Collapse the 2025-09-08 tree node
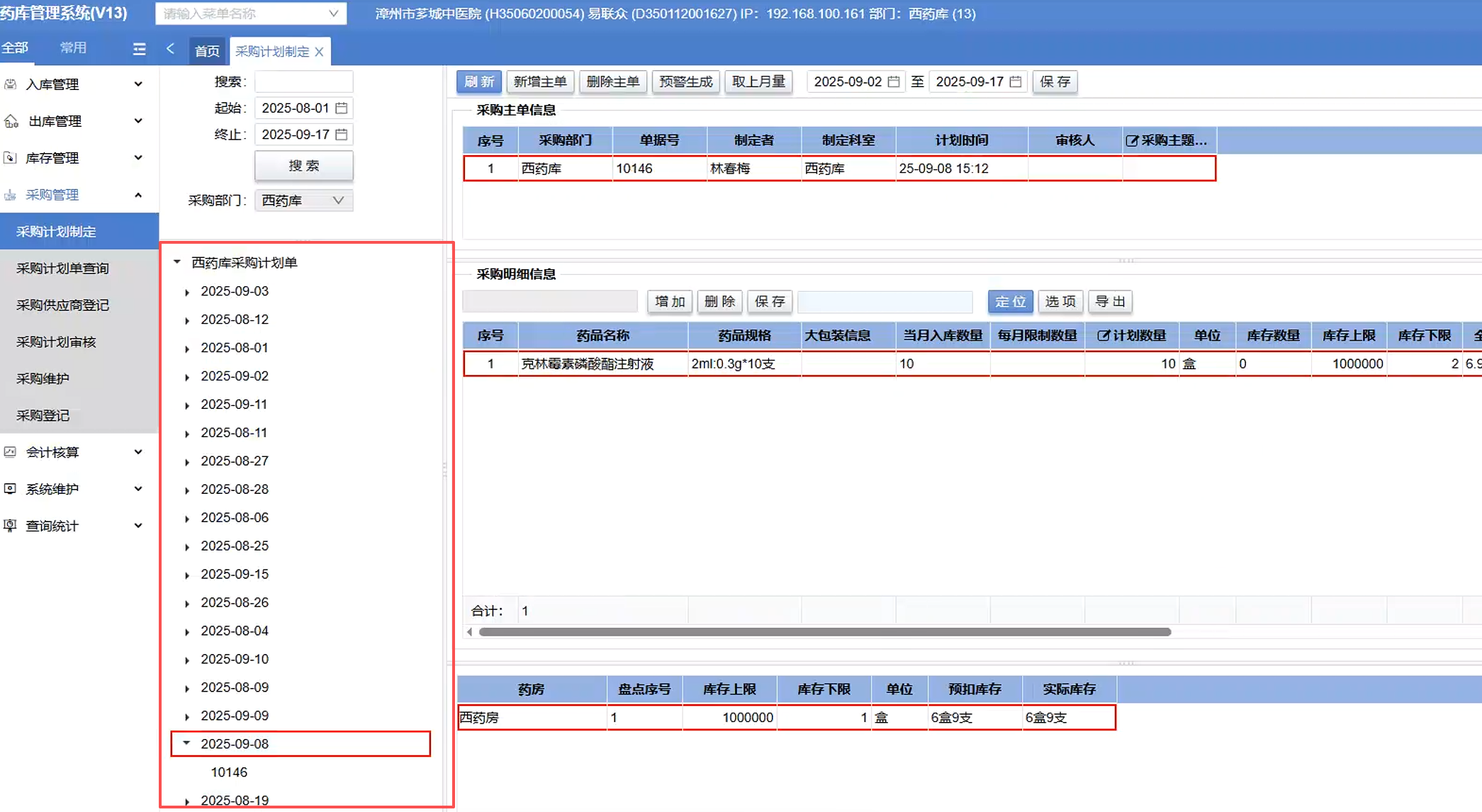Viewport: 1482px width, 812px height. [186, 743]
